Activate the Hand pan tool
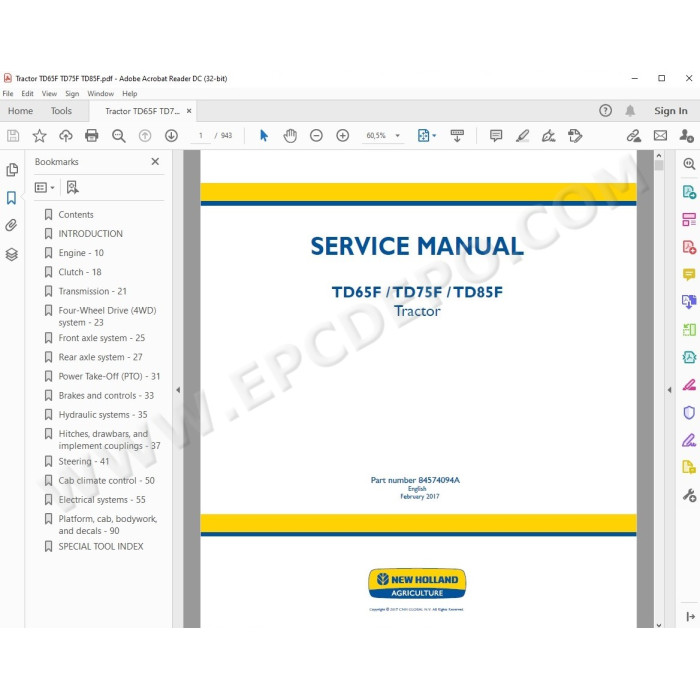This screenshot has width=700, height=700. tap(290, 136)
